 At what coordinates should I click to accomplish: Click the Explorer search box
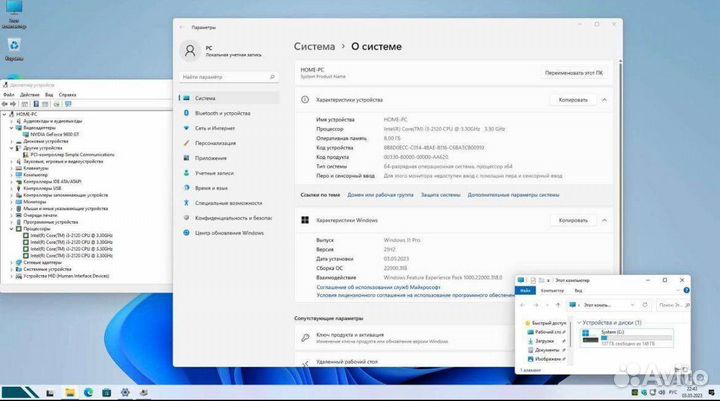click(x=672, y=305)
